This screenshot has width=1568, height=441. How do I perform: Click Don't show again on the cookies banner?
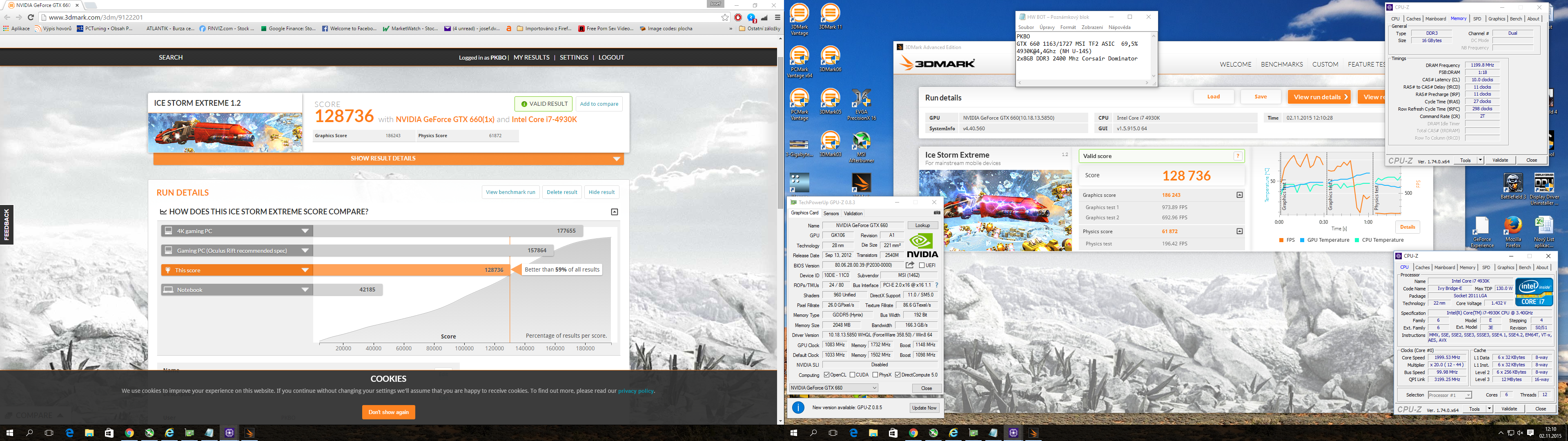pyautogui.click(x=388, y=412)
